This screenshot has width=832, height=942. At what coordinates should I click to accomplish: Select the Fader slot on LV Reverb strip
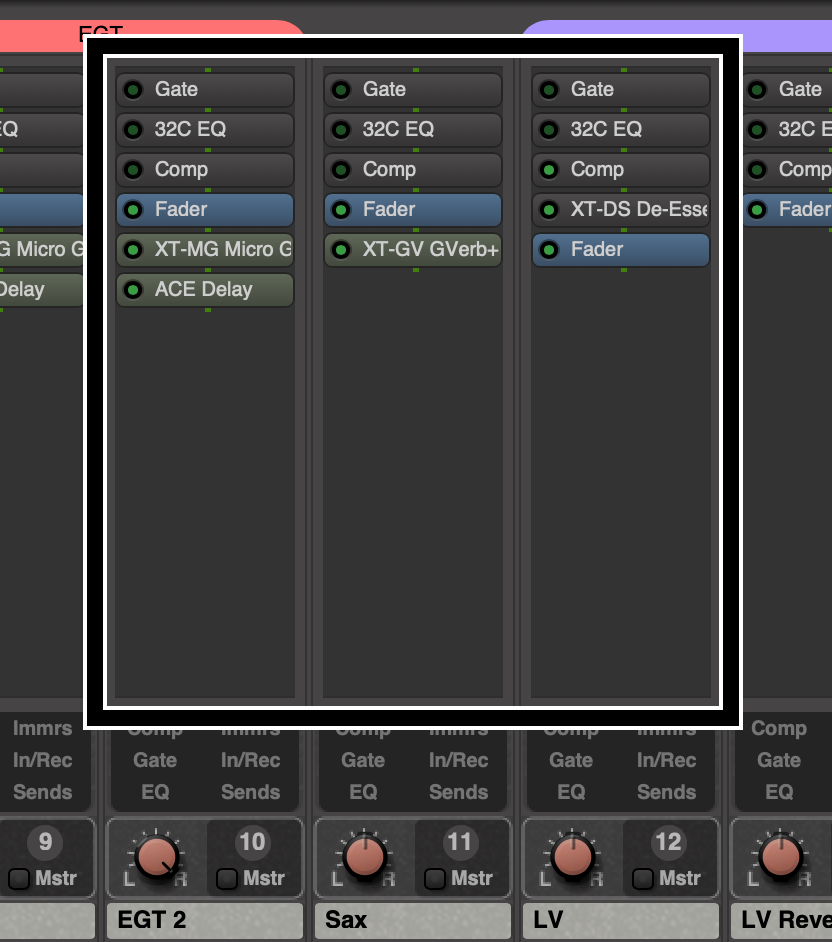[x=788, y=210]
